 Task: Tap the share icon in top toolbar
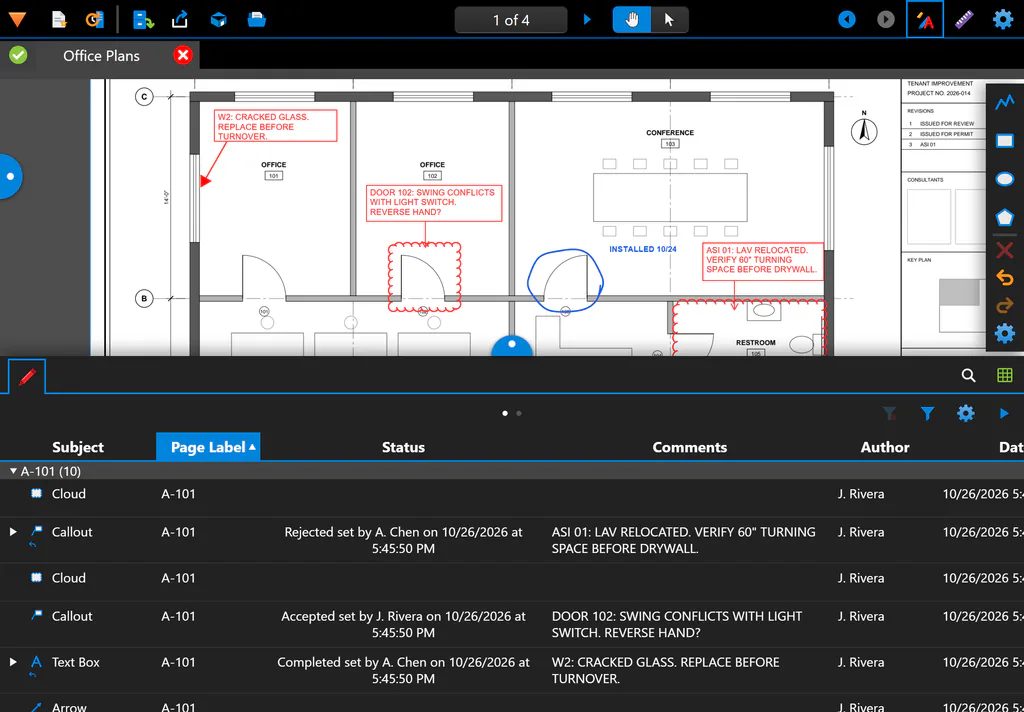click(180, 20)
